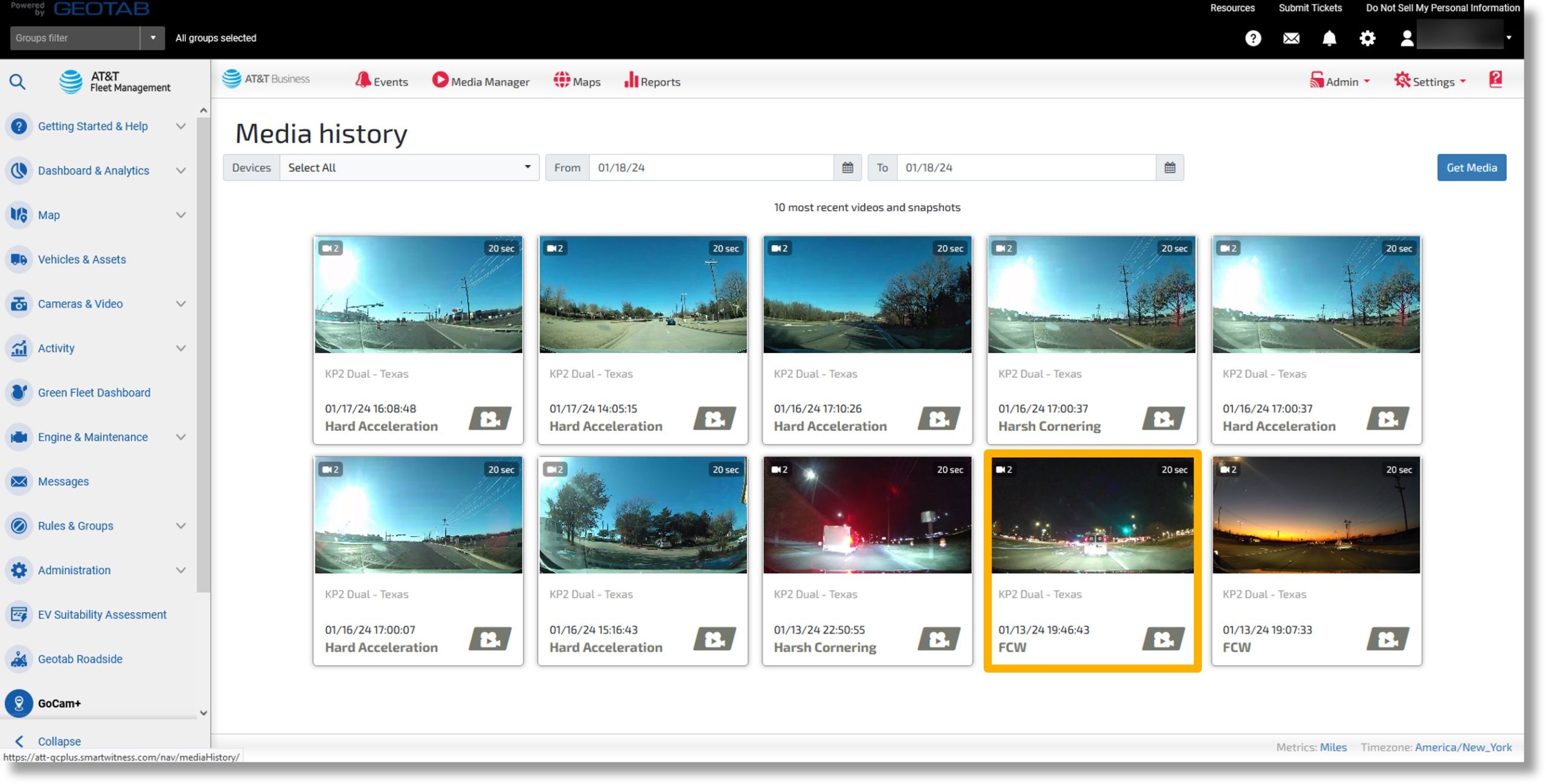Open notifications bell icon
The height and width of the screenshot is (784, 1546).
[x=1329, y=38]
